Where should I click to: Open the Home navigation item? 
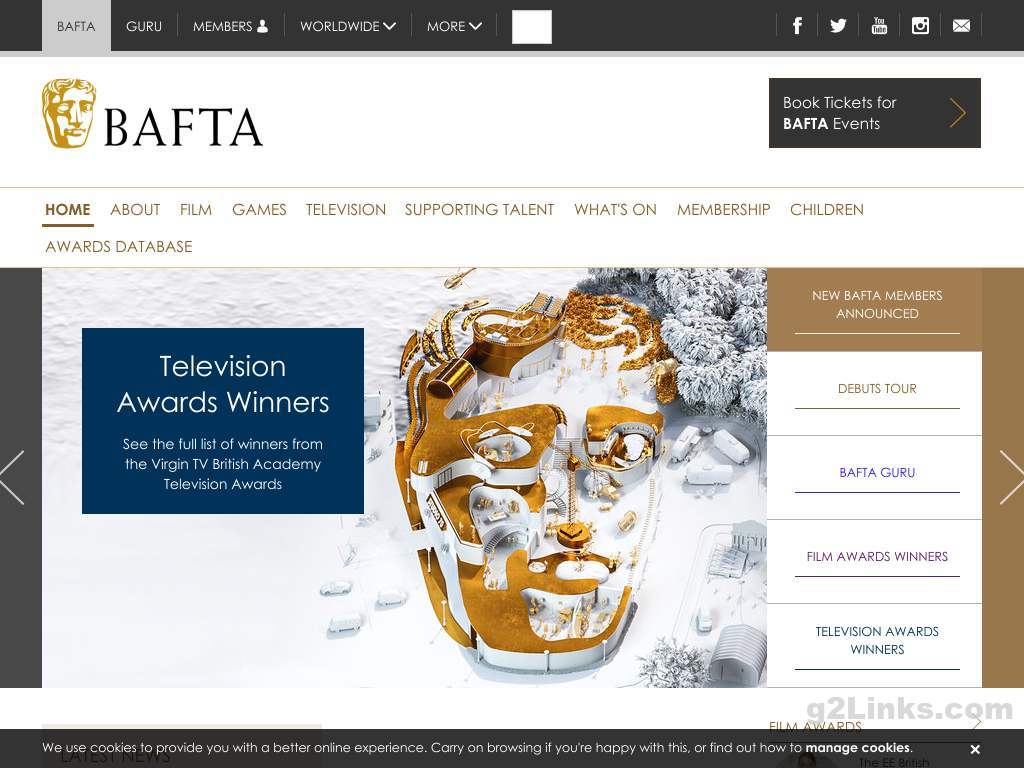click(x=68, y=210)
